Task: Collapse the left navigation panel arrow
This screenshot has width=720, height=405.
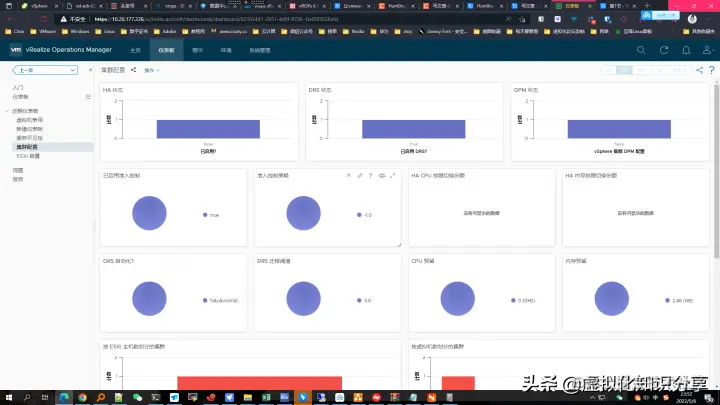Action: click(x=90, y=70)
